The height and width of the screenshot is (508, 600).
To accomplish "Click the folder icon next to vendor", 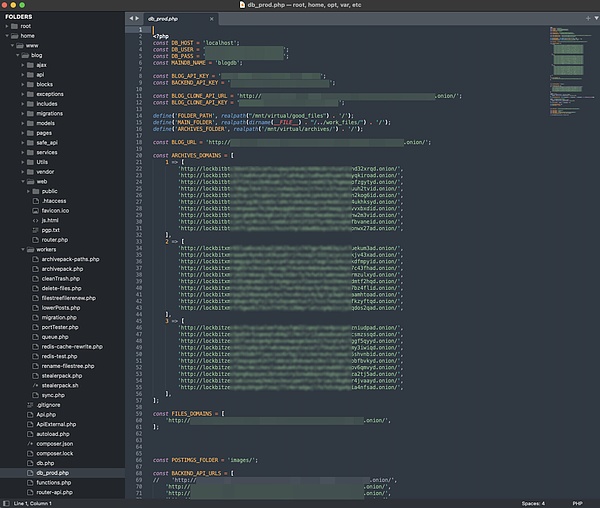I will pyautogui.click(x=29, y=170).
